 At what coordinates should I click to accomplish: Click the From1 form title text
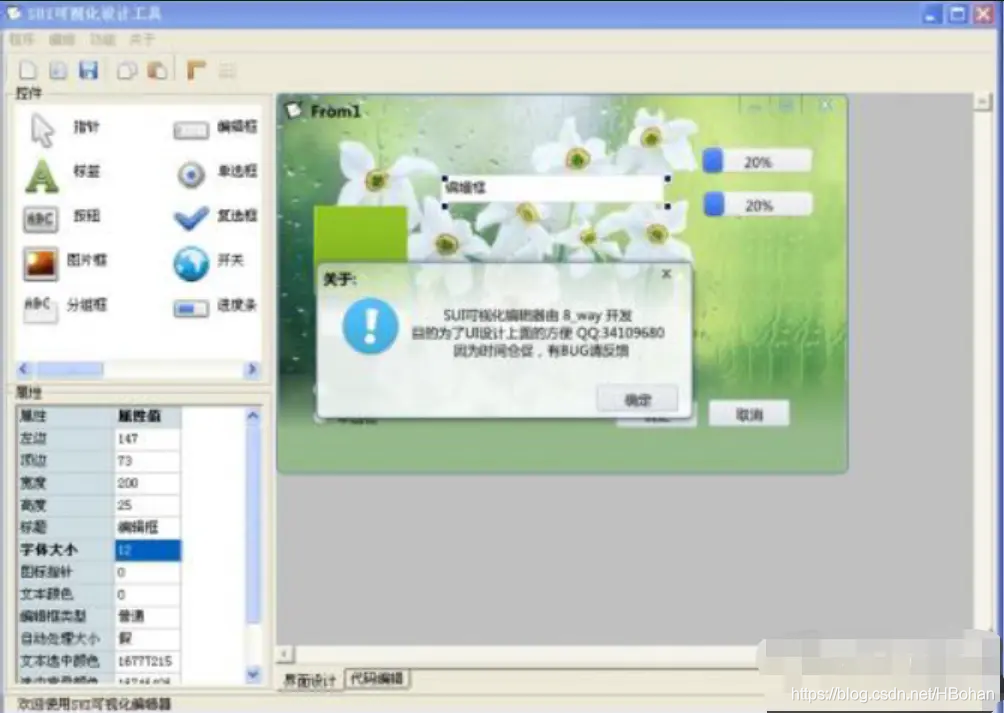pos(336,111)
